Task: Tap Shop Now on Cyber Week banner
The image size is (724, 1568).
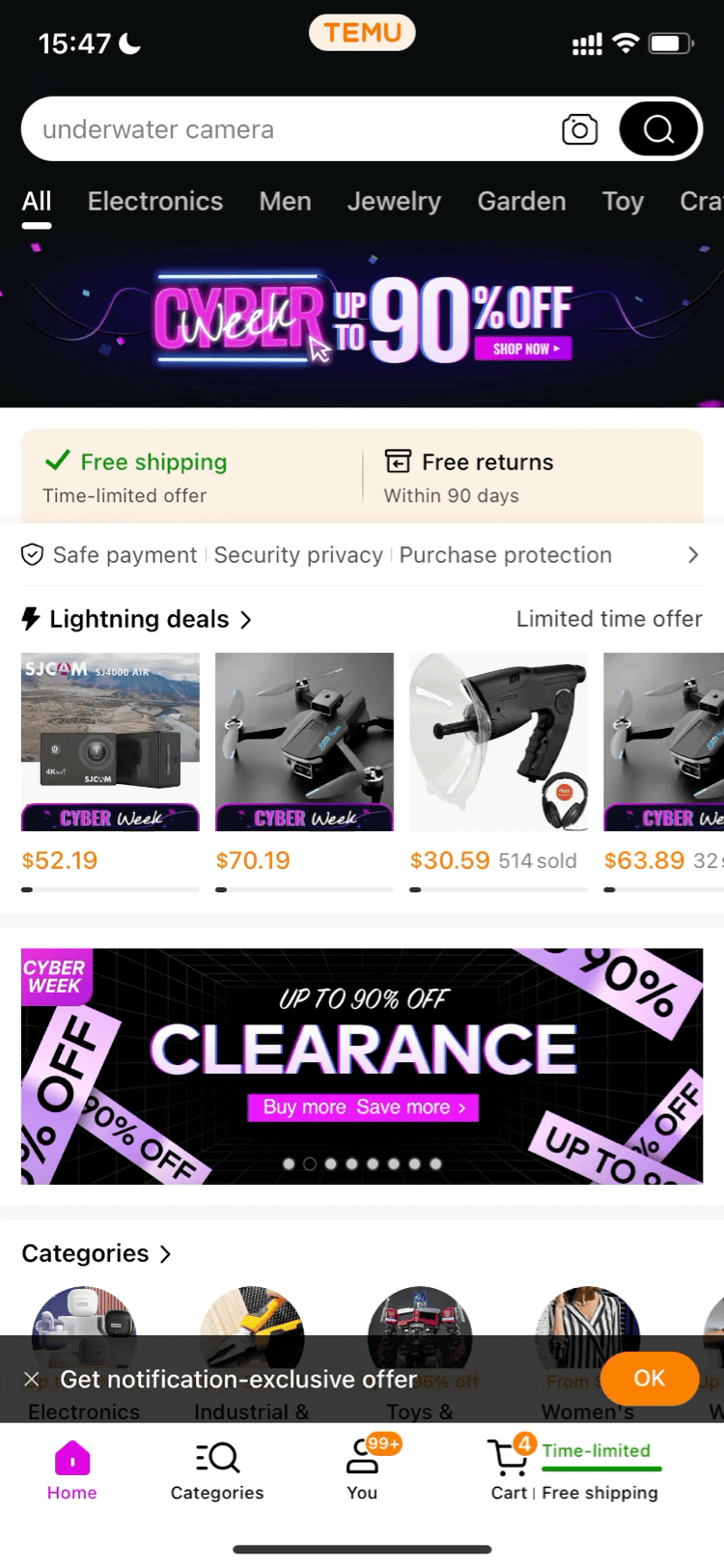Action: [x=524, y=349]
